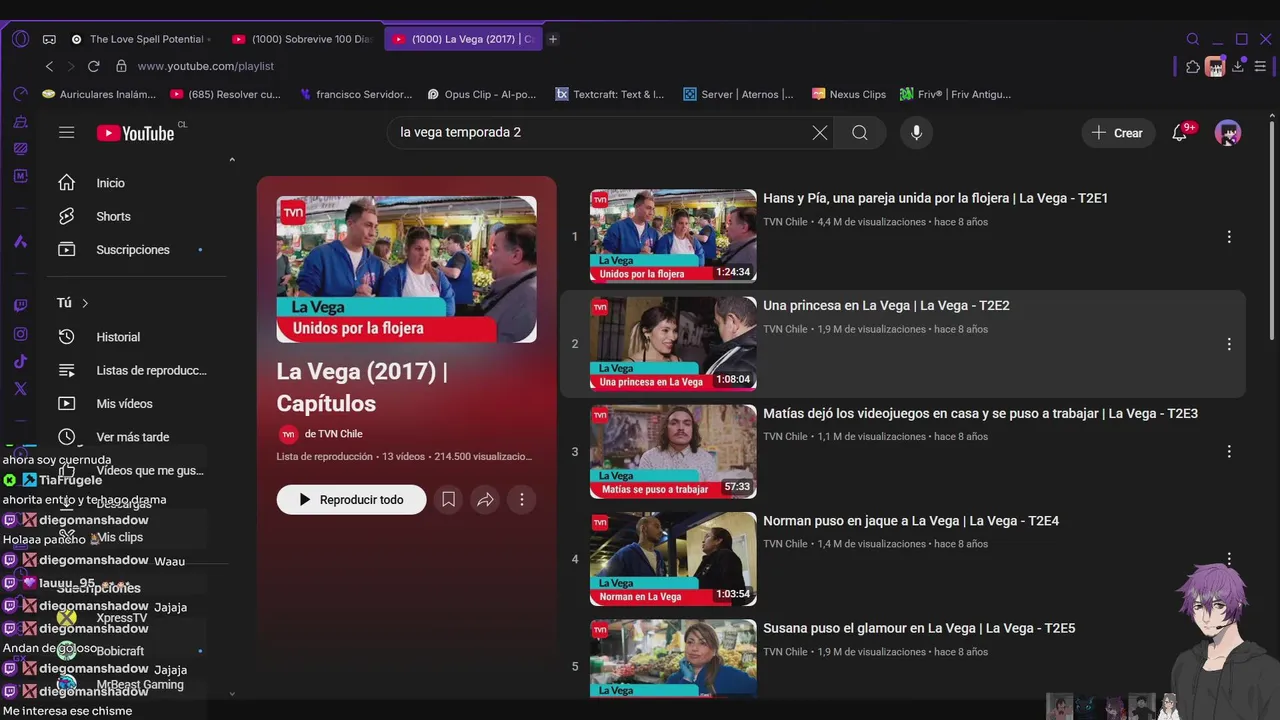Open the workspaces icon beside the Opera logo
1280x720 pixels.
[x=49, y=39]
